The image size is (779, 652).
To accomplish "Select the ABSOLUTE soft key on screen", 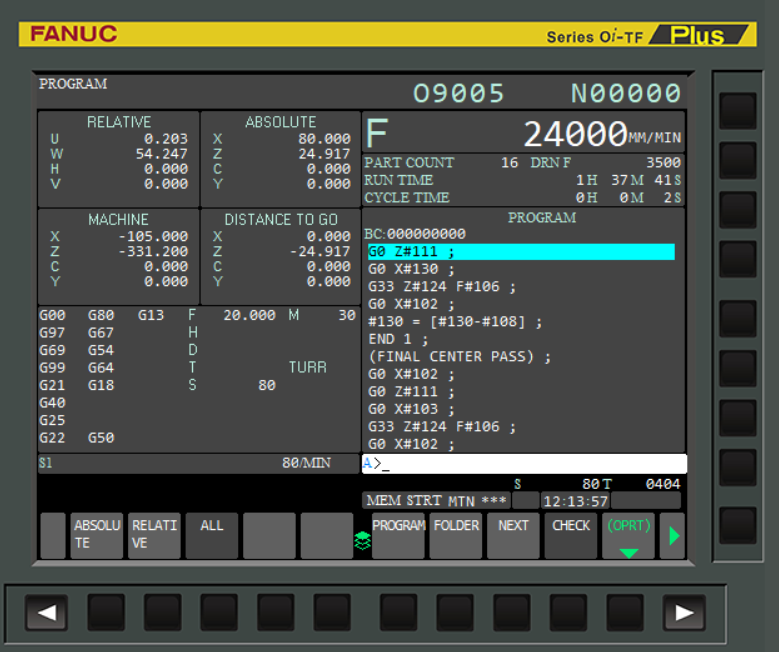I will click(x=96, y=535).
